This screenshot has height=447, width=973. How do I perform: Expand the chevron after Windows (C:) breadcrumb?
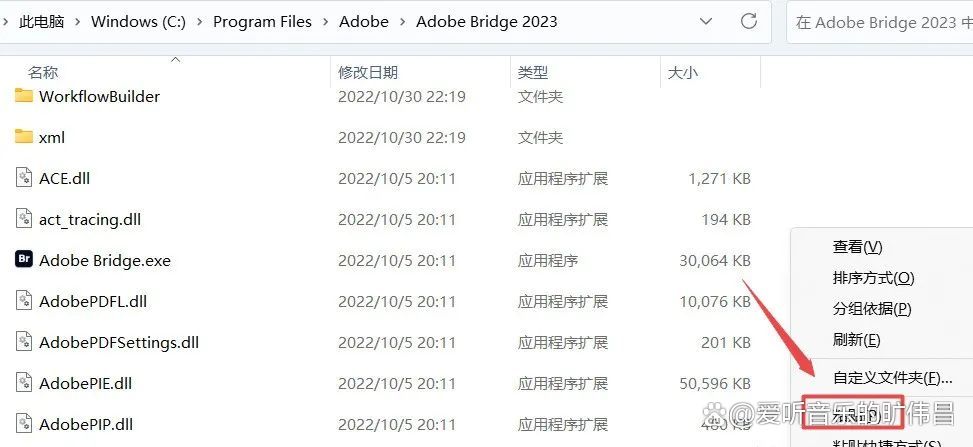pyautogui.click(x=200, y=22)
